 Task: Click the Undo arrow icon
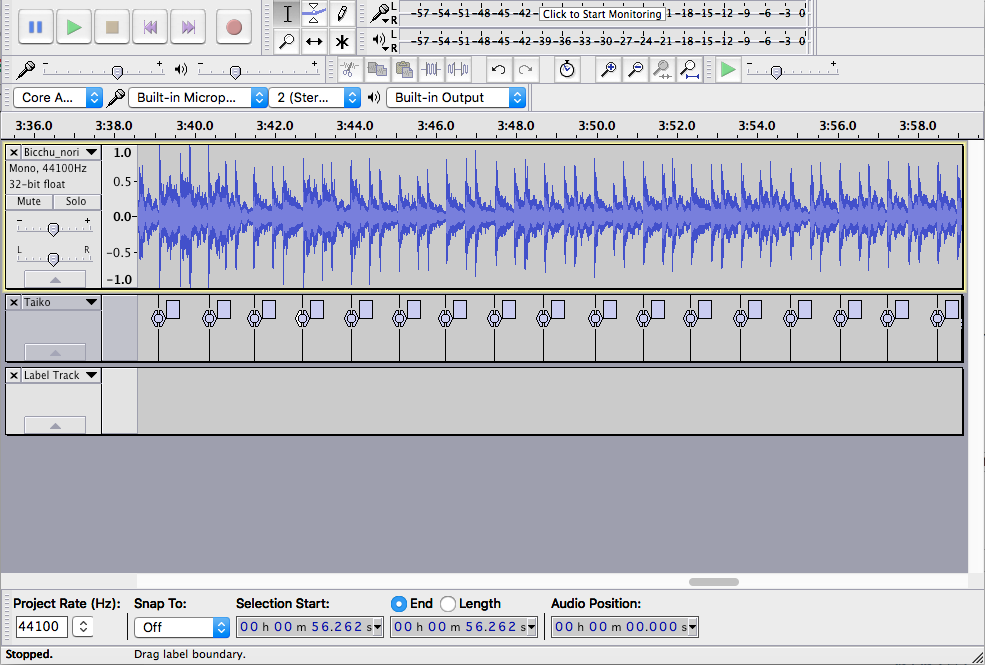pos(499,69)
